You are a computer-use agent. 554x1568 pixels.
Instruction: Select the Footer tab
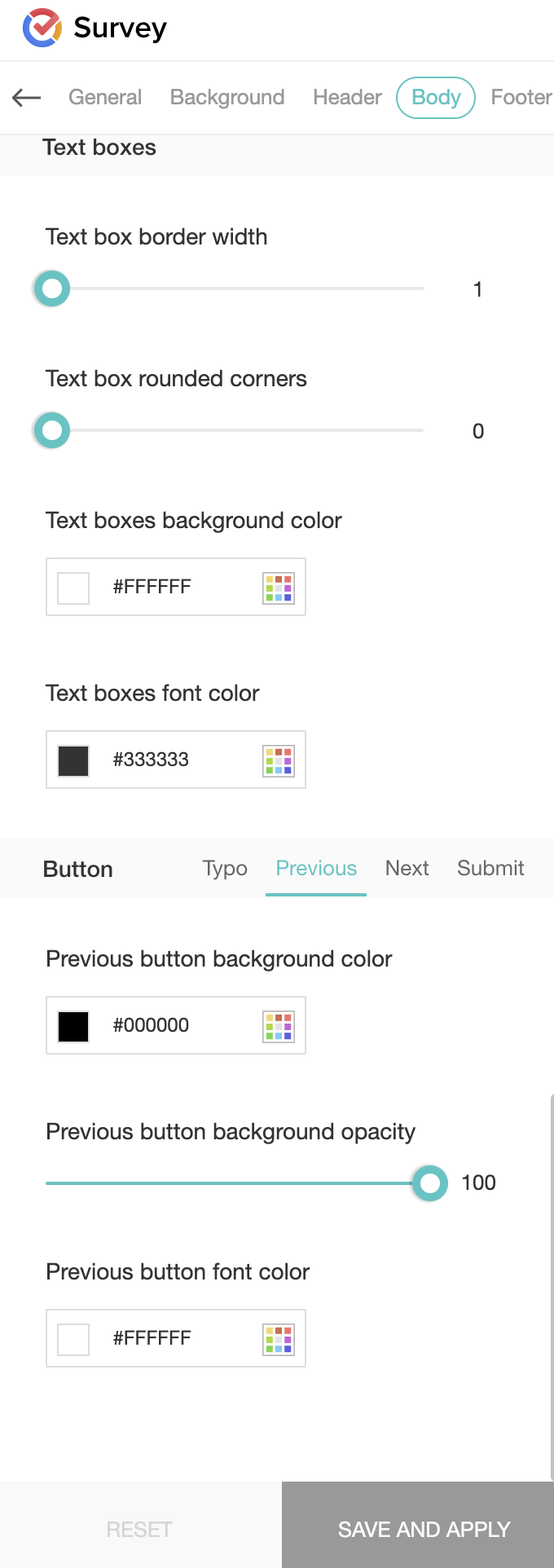[x=521, y=98]
